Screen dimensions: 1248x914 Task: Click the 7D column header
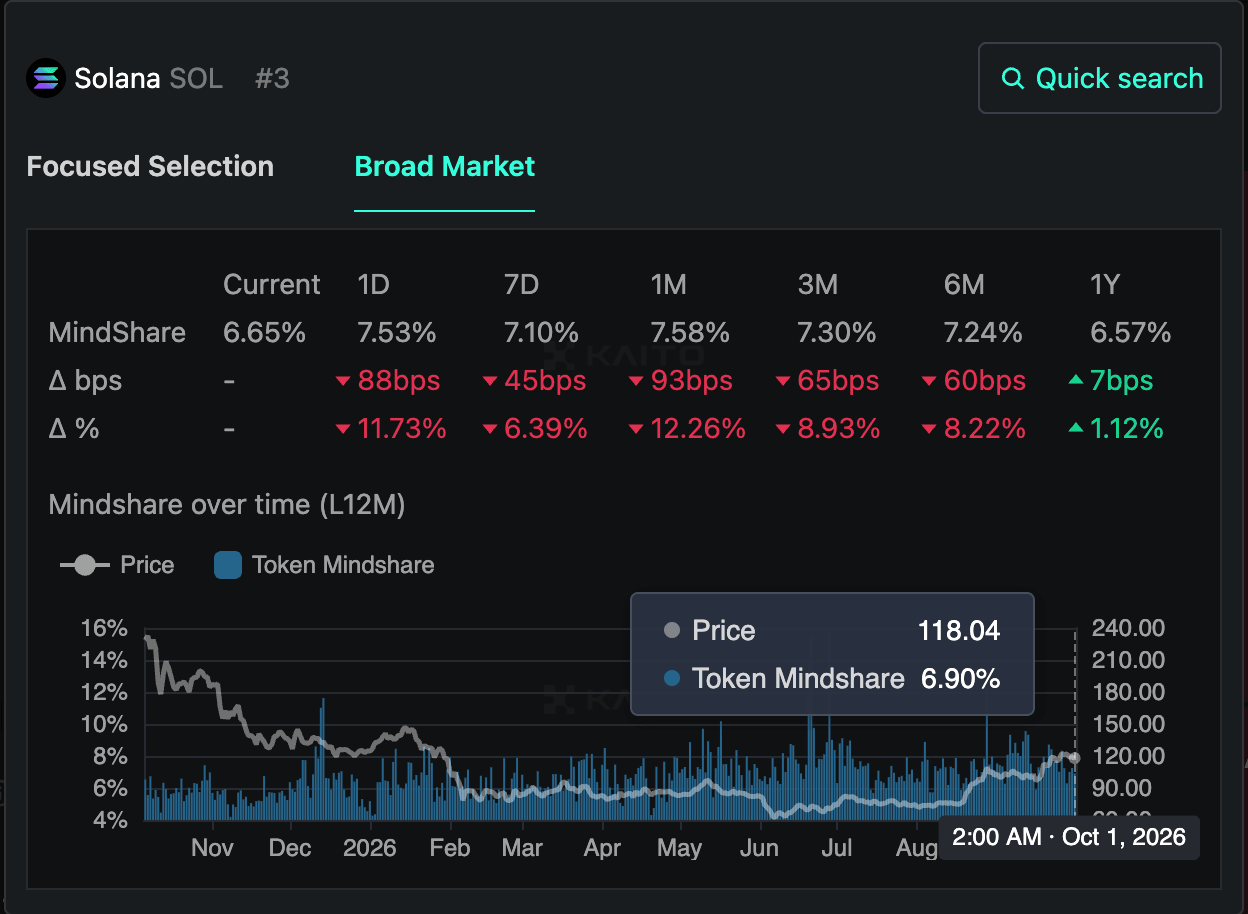(x=521, y=285)
